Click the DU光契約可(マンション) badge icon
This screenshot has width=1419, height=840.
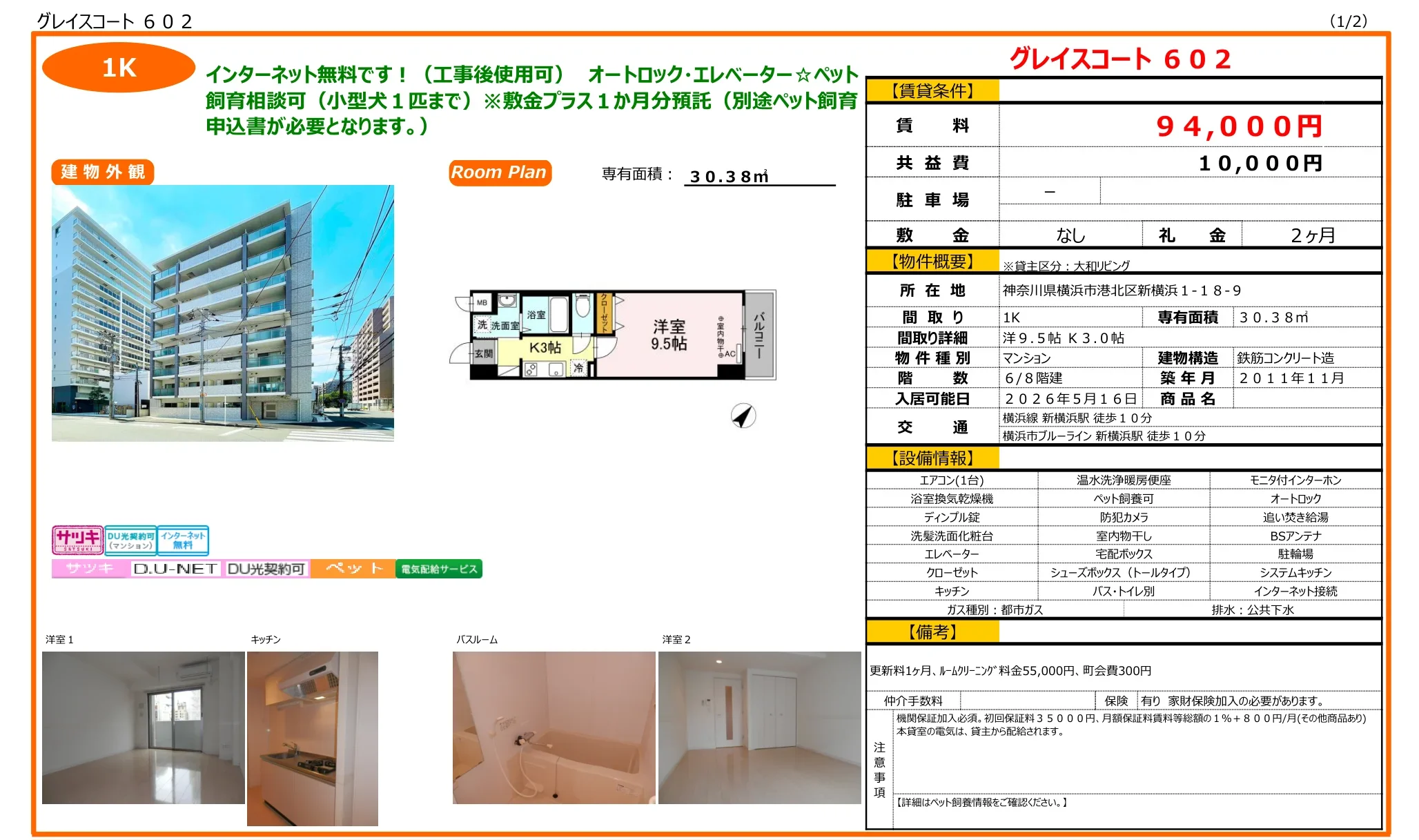click(130, 540)
